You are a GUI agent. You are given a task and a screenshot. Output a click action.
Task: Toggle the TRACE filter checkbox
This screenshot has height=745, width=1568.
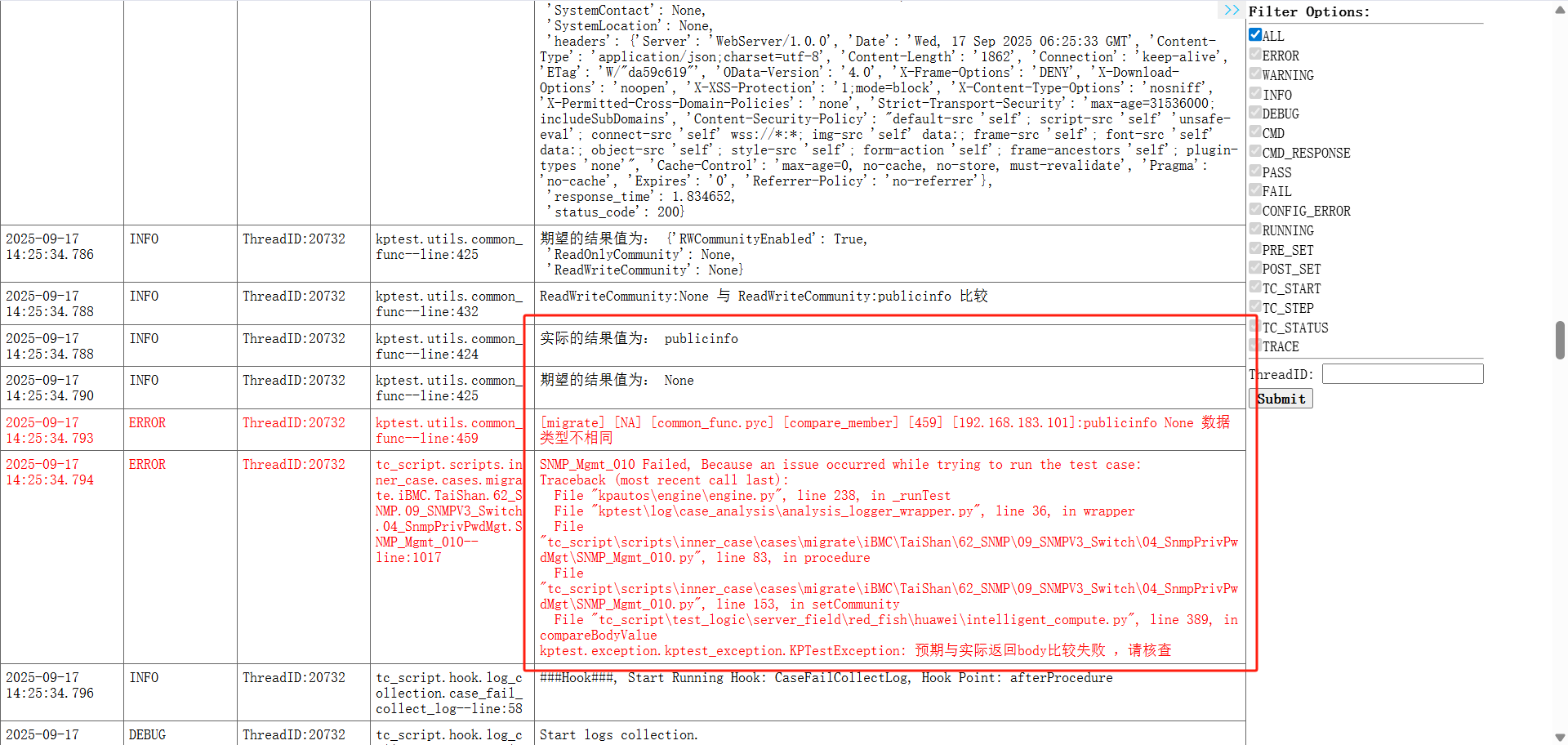pyautogui.click(x=1255, y=346)
